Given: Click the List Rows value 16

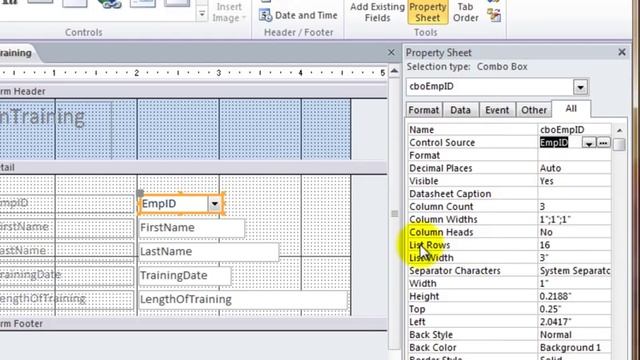Looking at the screenshot, I should (574, 245).
